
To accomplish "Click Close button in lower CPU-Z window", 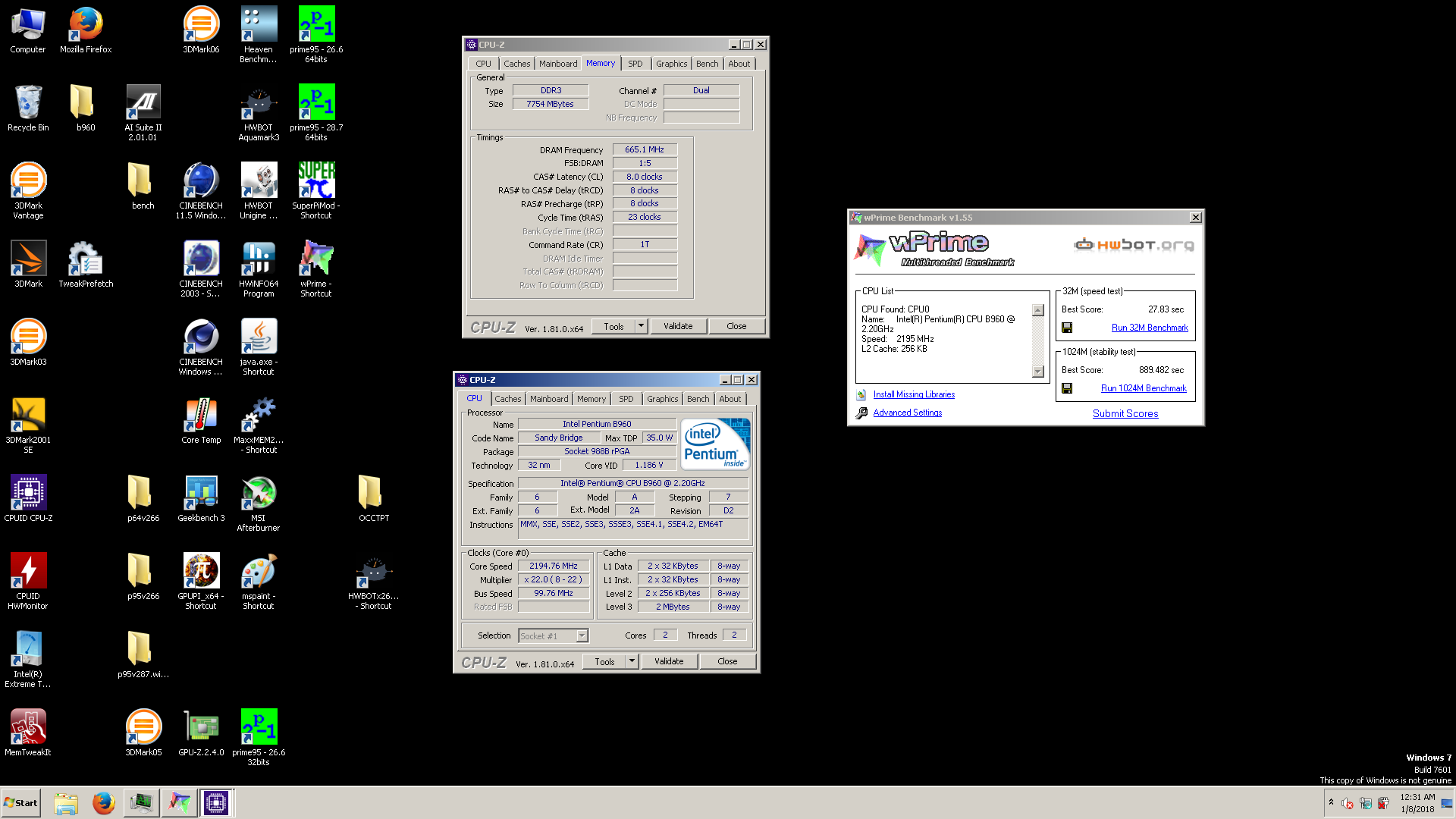I will click(727, 661).
